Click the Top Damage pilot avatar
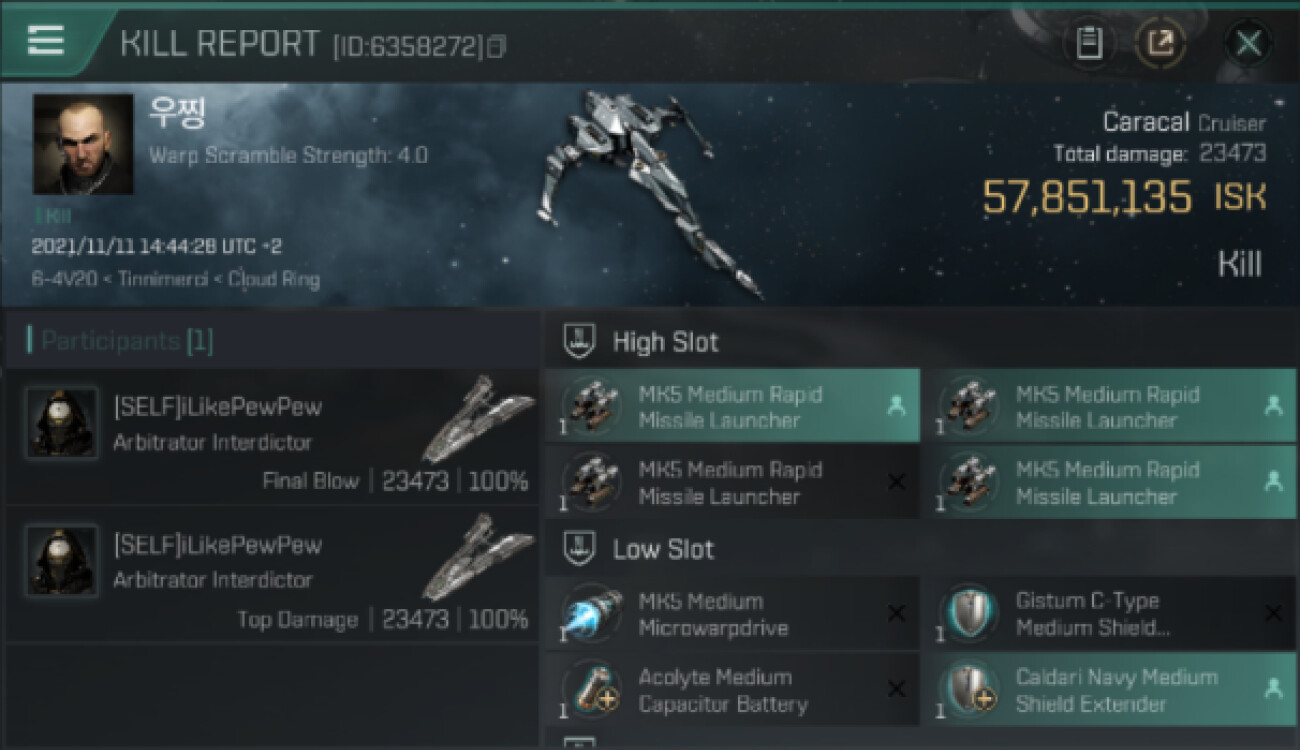 [62, 561]
